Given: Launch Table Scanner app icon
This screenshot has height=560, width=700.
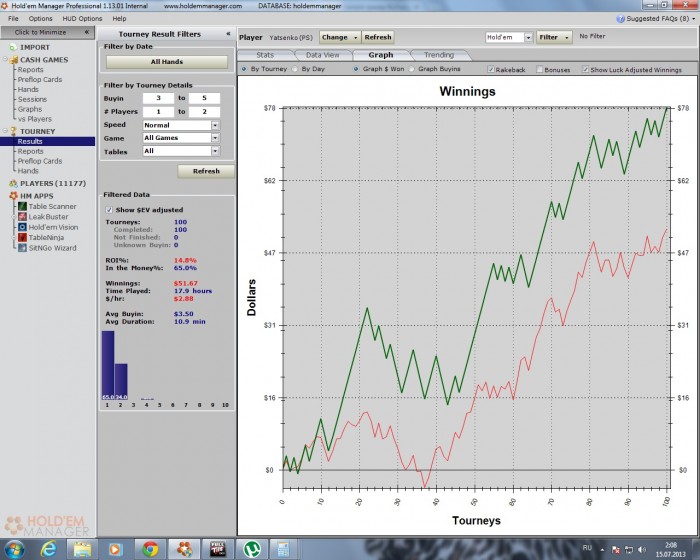Looking at the screenshot, I should click(22, 206).
